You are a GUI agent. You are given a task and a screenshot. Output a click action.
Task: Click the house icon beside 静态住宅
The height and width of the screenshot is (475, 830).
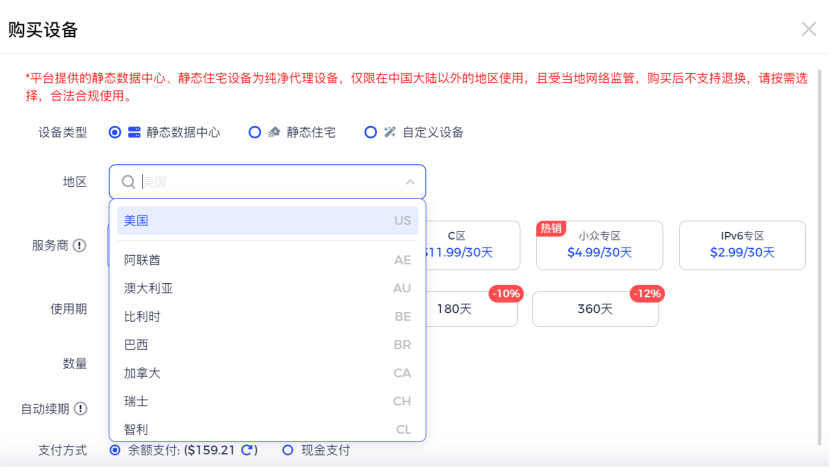pos(274,132)
